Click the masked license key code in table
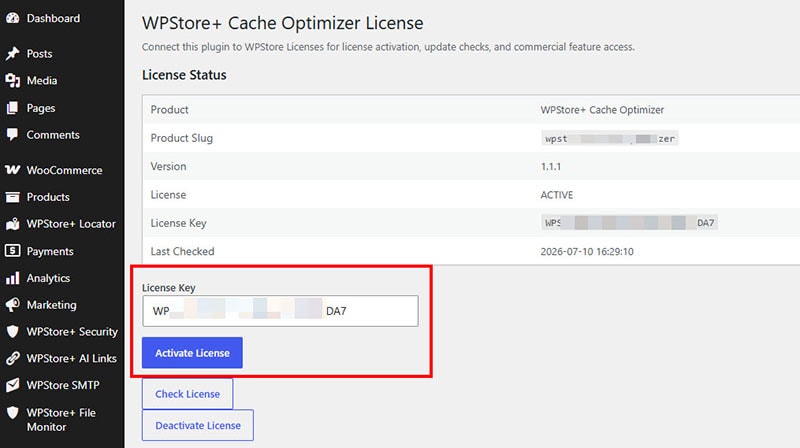800x448 pixels. [629, 222]
